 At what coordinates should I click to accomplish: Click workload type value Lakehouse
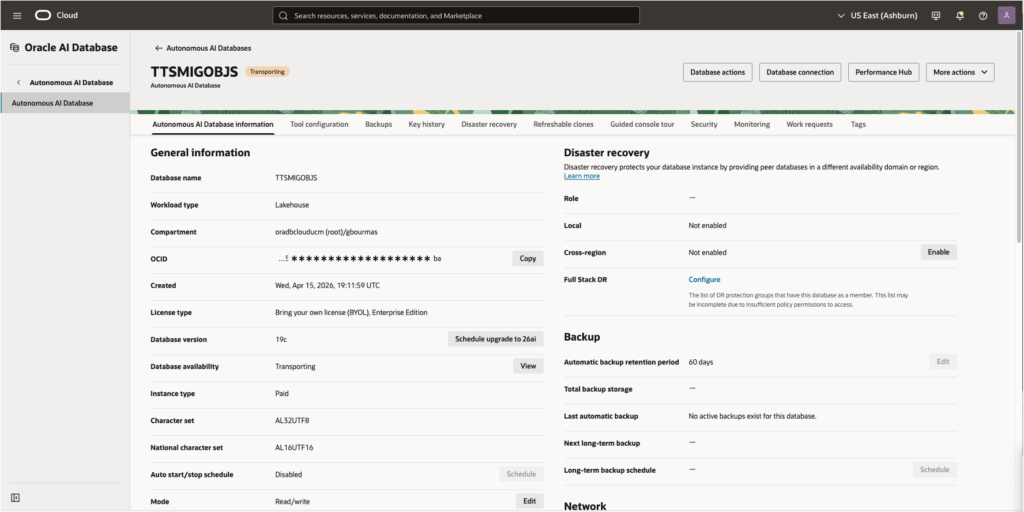pos(292,205)
